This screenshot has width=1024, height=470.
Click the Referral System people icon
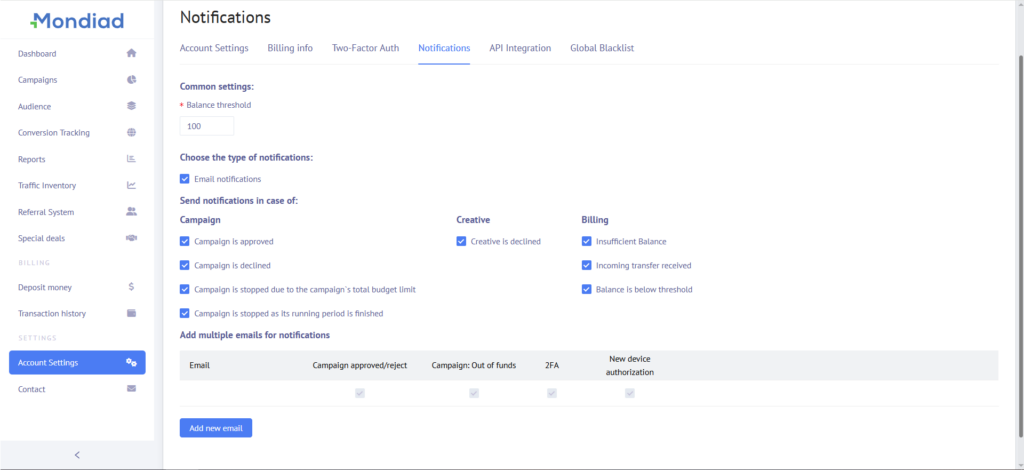click(131, 212)
